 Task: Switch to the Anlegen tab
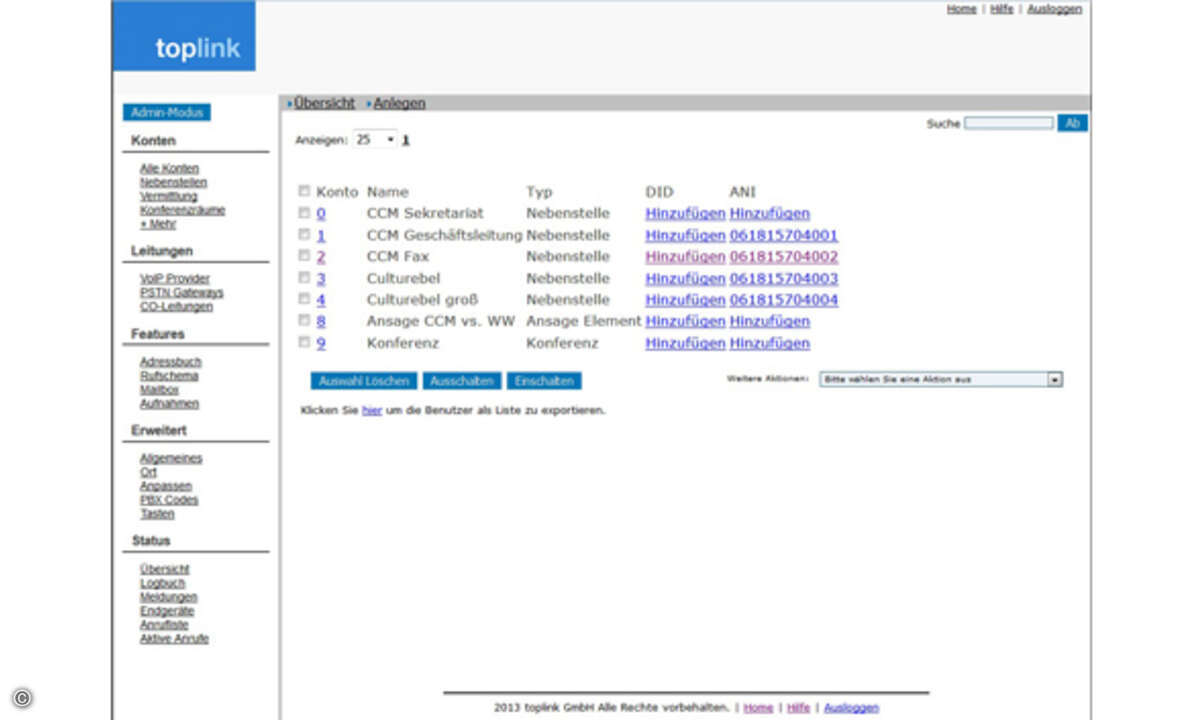(399, 103)
